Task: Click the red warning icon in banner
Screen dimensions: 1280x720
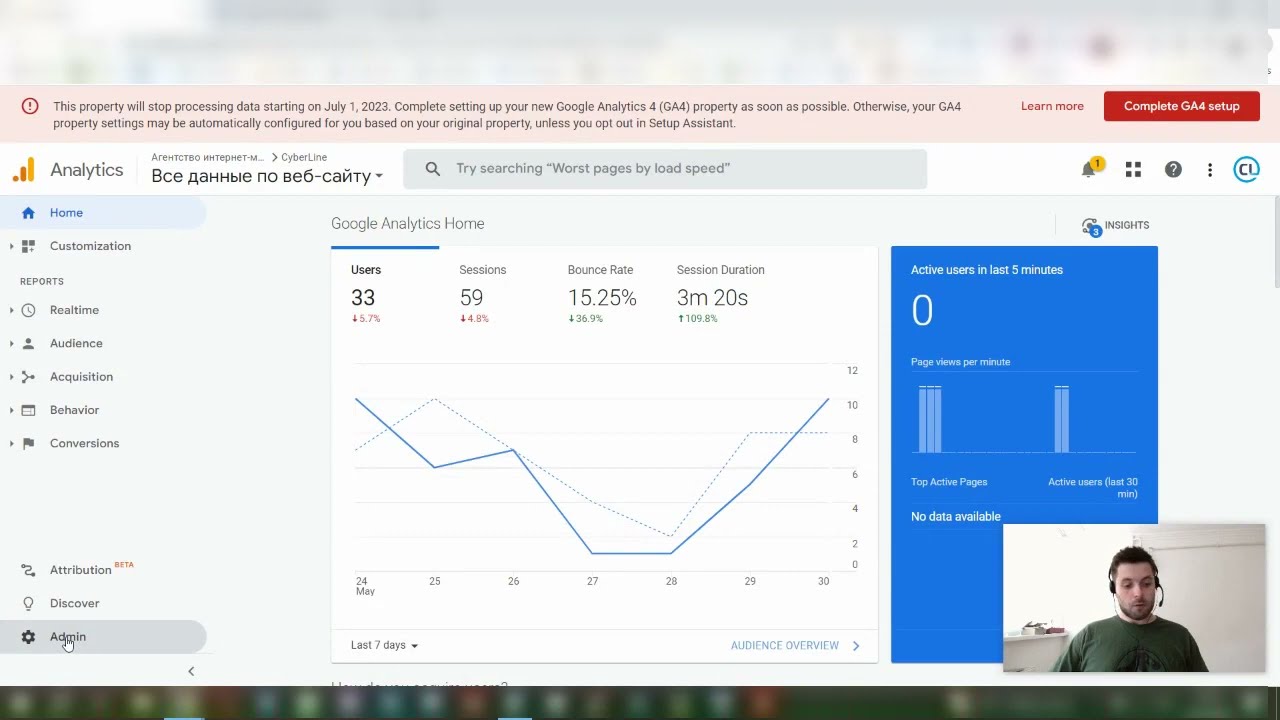Action: [x=30, y=106]
